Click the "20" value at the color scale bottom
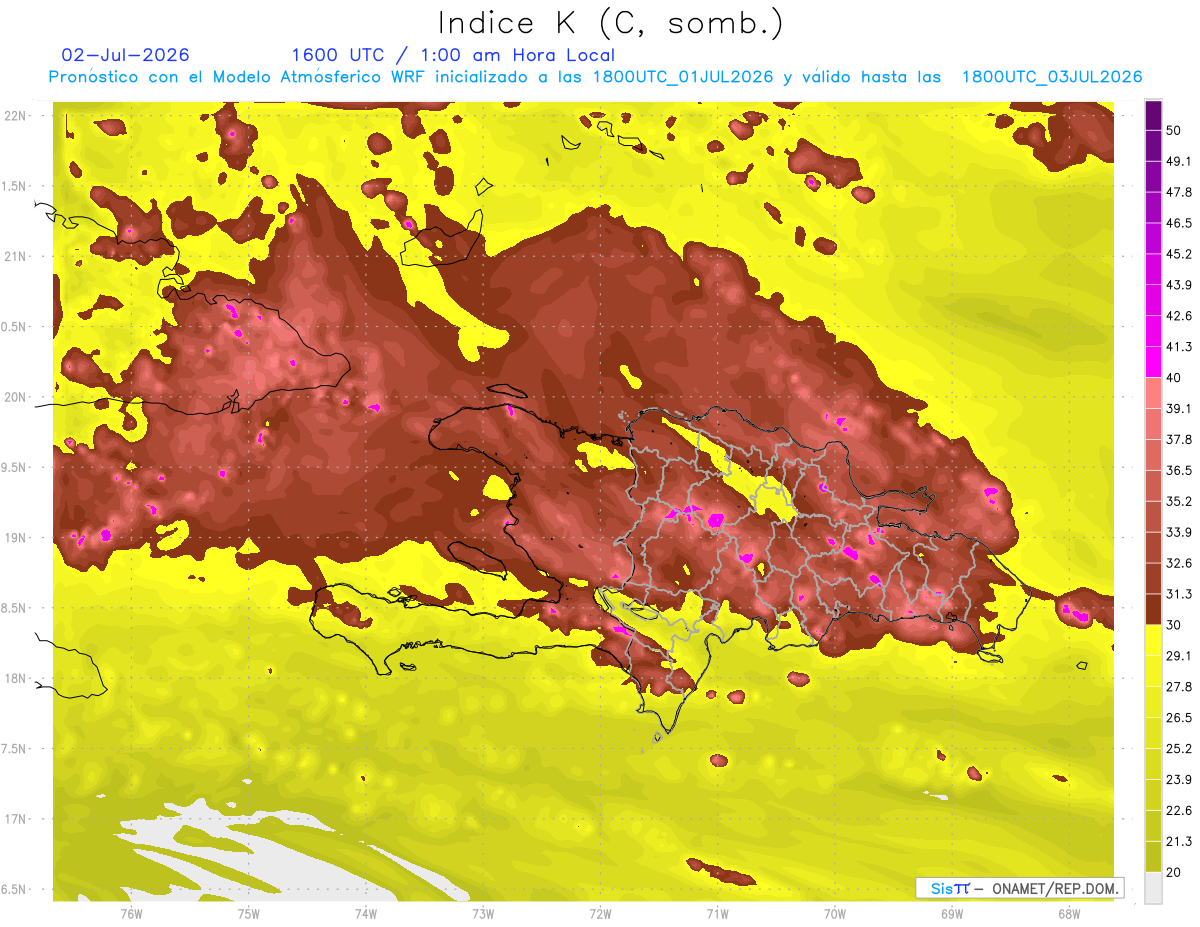Image resolution: width=1200 pixels, height=927 pixels. click(1175, 873)
